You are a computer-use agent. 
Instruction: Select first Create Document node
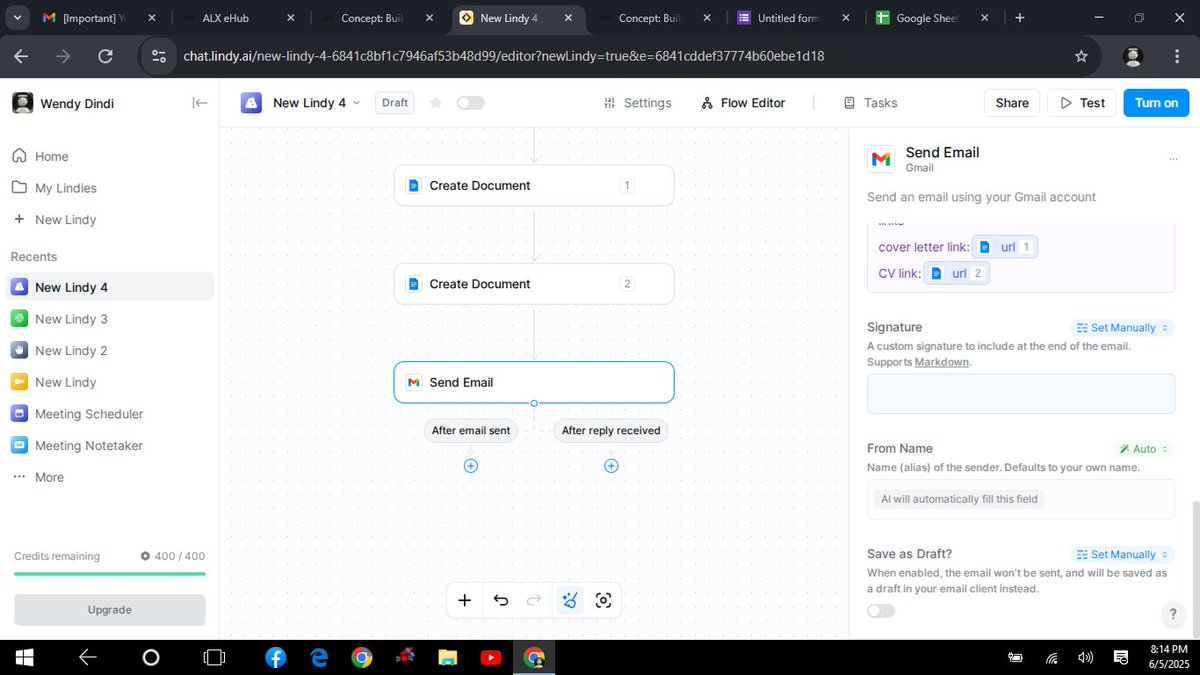(534, 185)
